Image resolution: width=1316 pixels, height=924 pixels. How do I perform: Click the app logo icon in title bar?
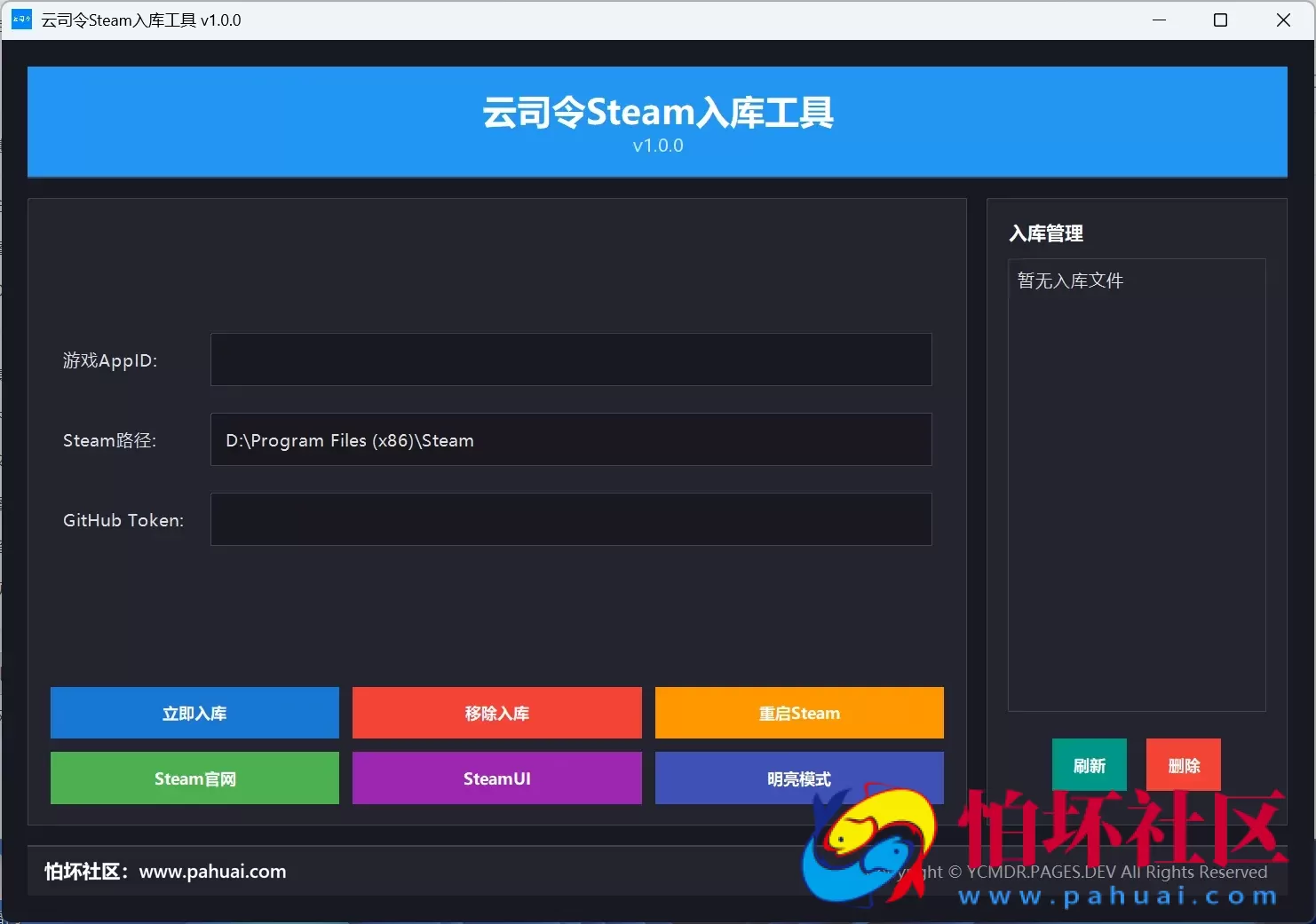pos(20,19)
